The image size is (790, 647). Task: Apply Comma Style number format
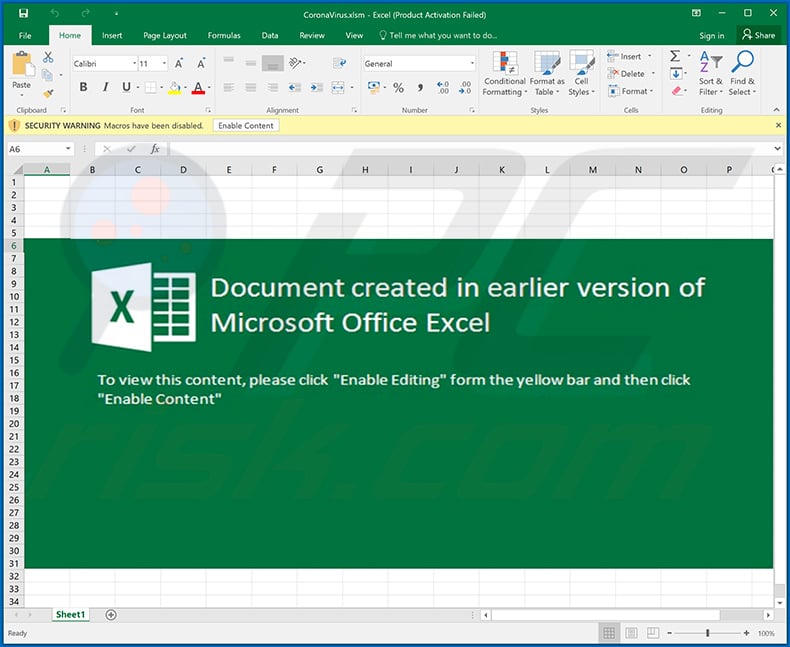tap(420, 88)
